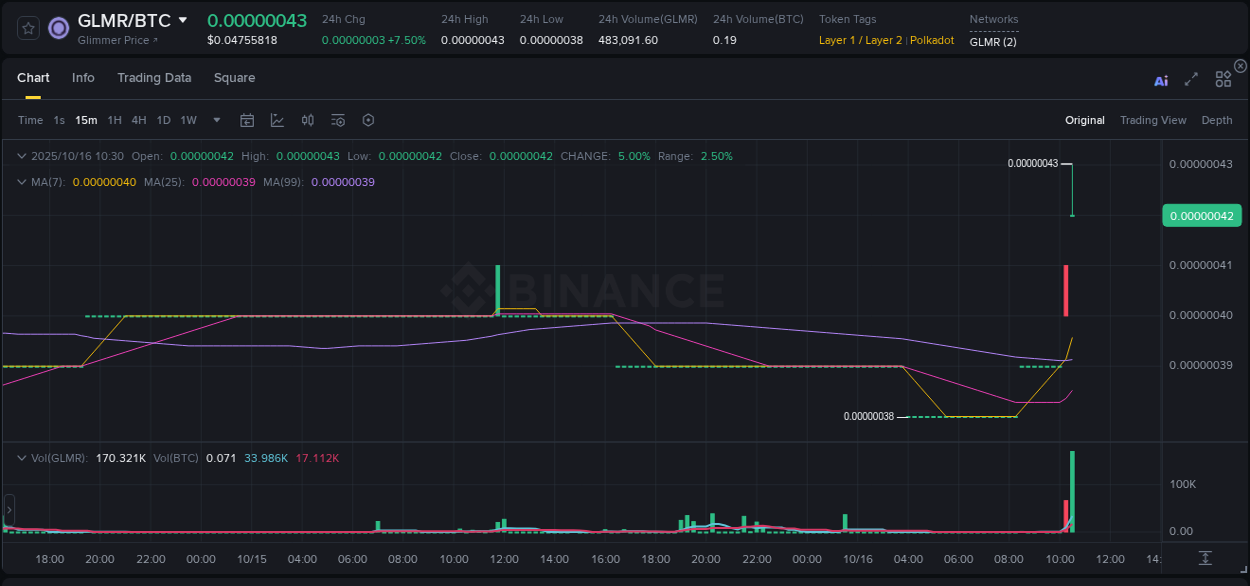Open the GLMR/BTC pair selector dropdown

point(183,19)
